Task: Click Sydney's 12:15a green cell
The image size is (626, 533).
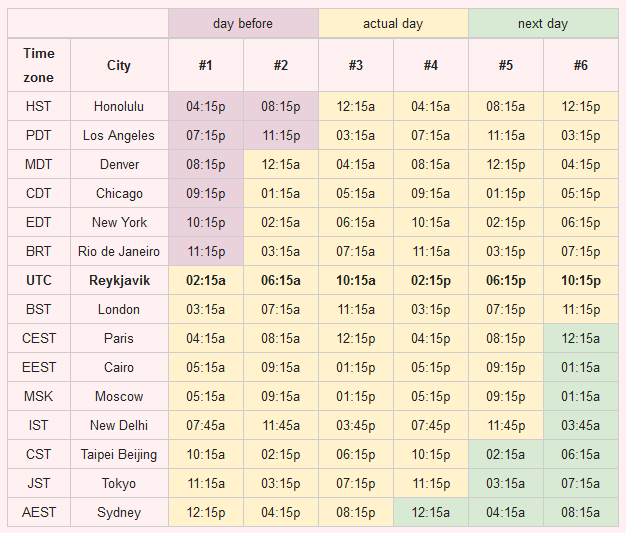Action: tap(431, 512)
